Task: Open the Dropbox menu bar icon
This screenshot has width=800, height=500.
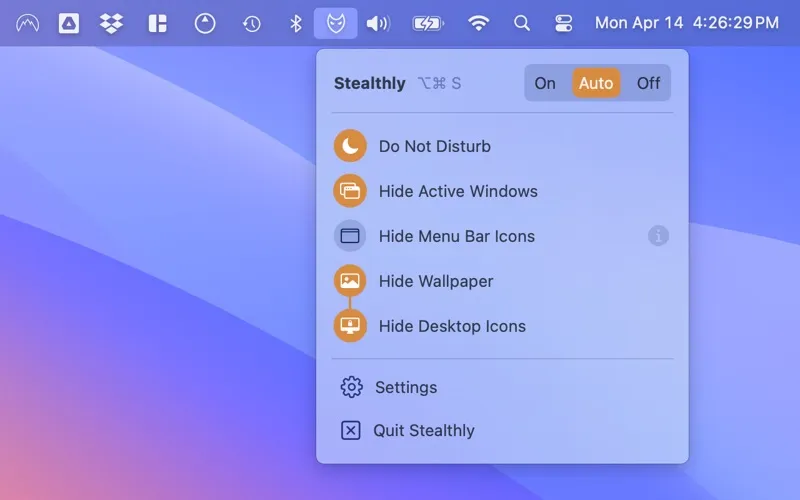Action: click(x=112, y=23)
